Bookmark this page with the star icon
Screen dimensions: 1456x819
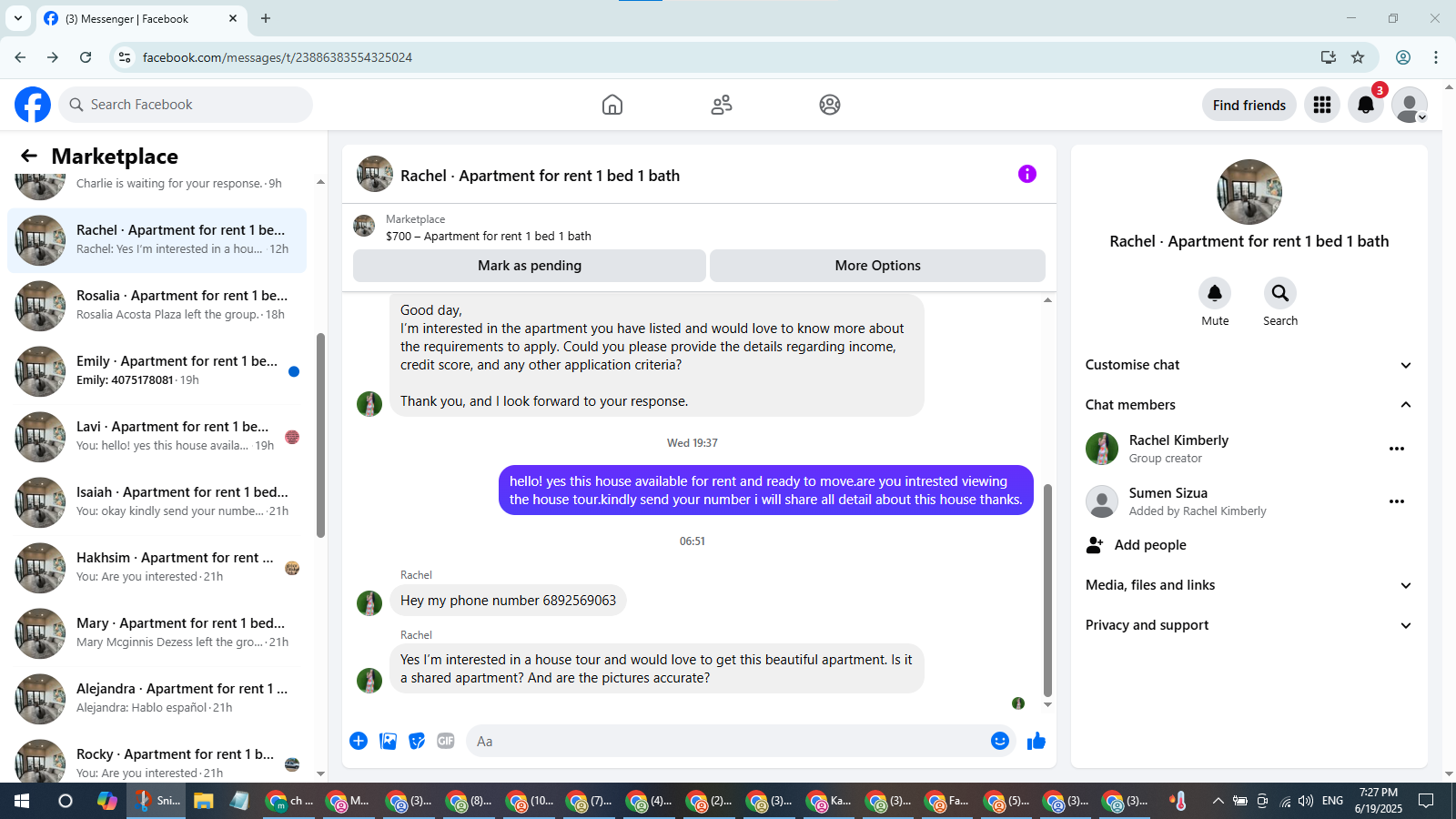(1358, 57)
